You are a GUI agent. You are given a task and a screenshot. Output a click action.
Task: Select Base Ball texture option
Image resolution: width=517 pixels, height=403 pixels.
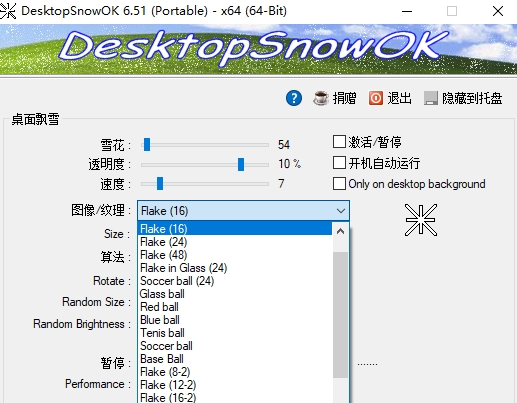[235, 359]
